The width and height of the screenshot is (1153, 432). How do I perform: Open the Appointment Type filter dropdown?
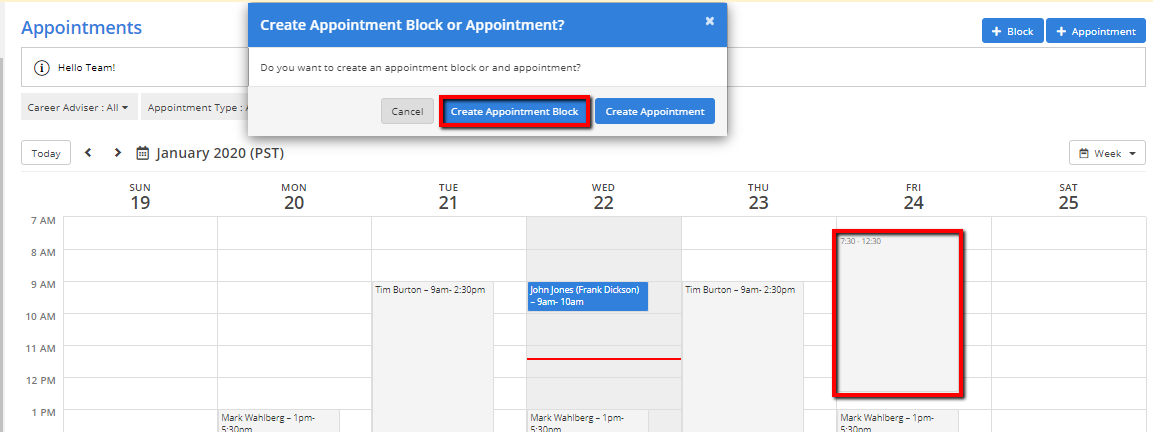point(194,107)
